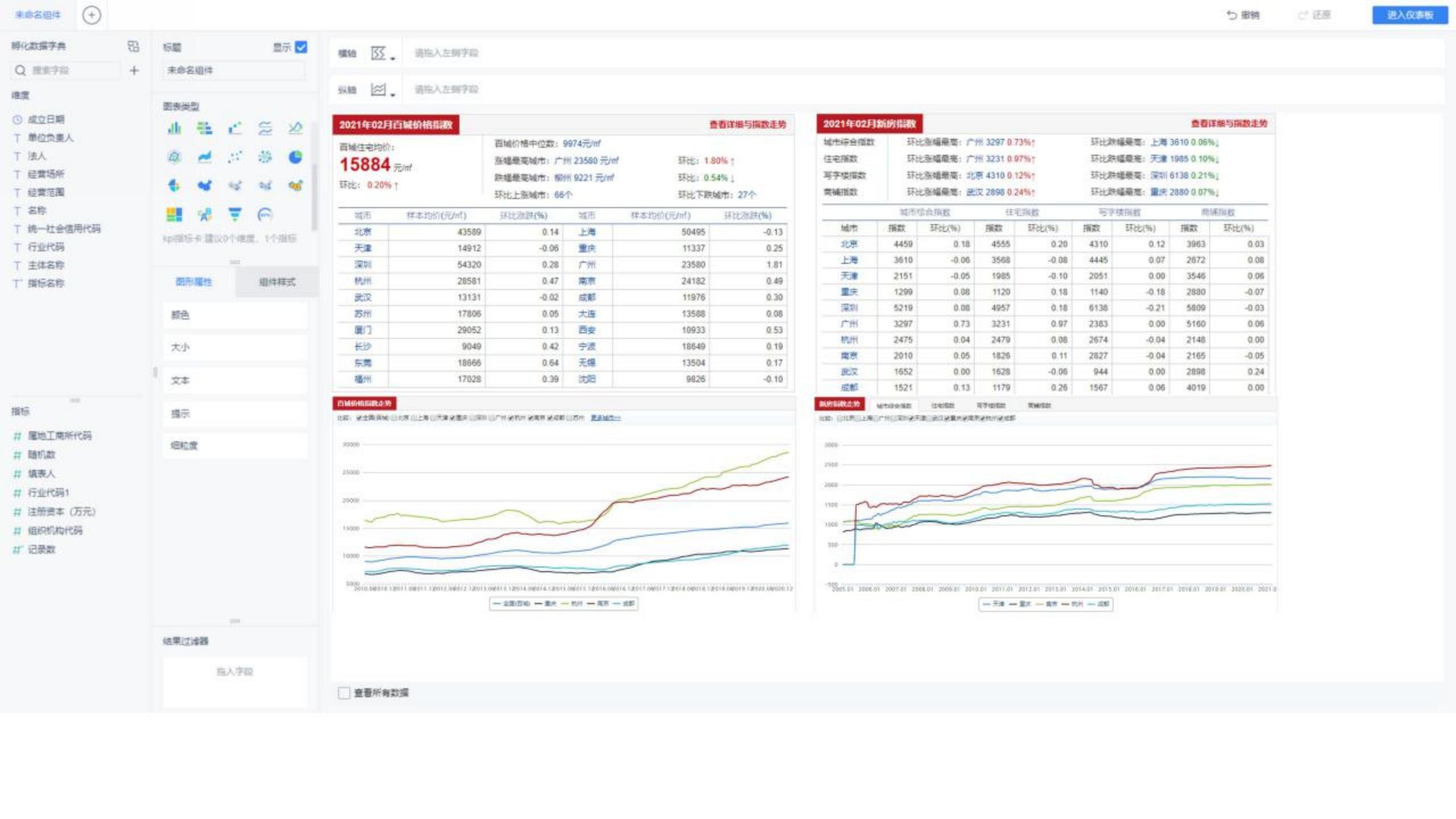The image size is (1456, 819).
Task: Uncheck the title 显示 checkbox
Action: coord(301,47)
